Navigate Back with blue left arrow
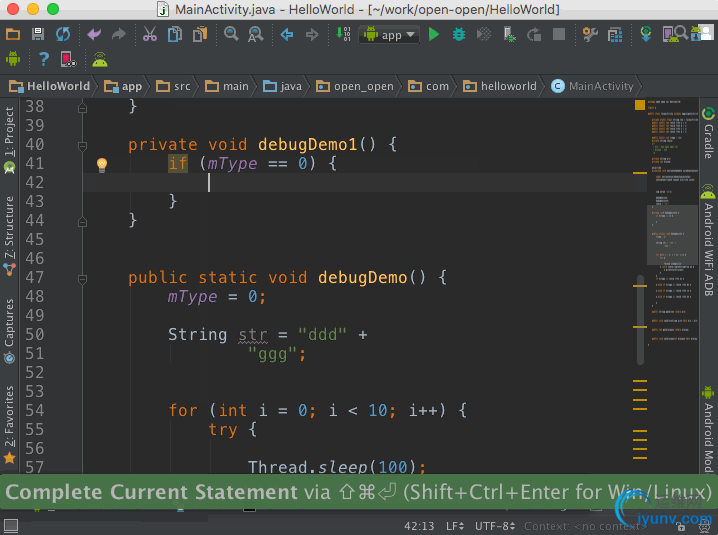Image resolution: width=718 pixels, height=535 pixels. coord(287,34)
